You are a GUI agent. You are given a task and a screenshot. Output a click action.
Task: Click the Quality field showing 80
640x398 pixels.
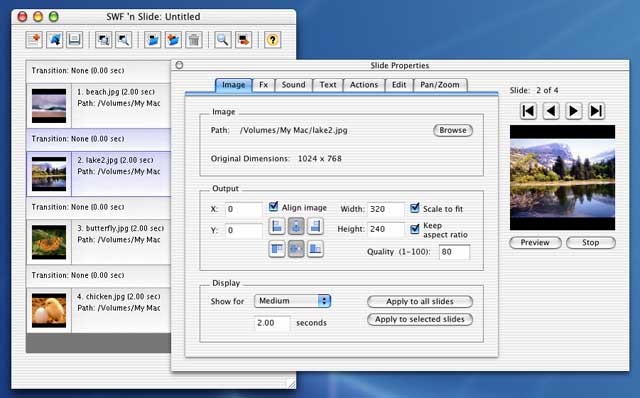(454, 252)
